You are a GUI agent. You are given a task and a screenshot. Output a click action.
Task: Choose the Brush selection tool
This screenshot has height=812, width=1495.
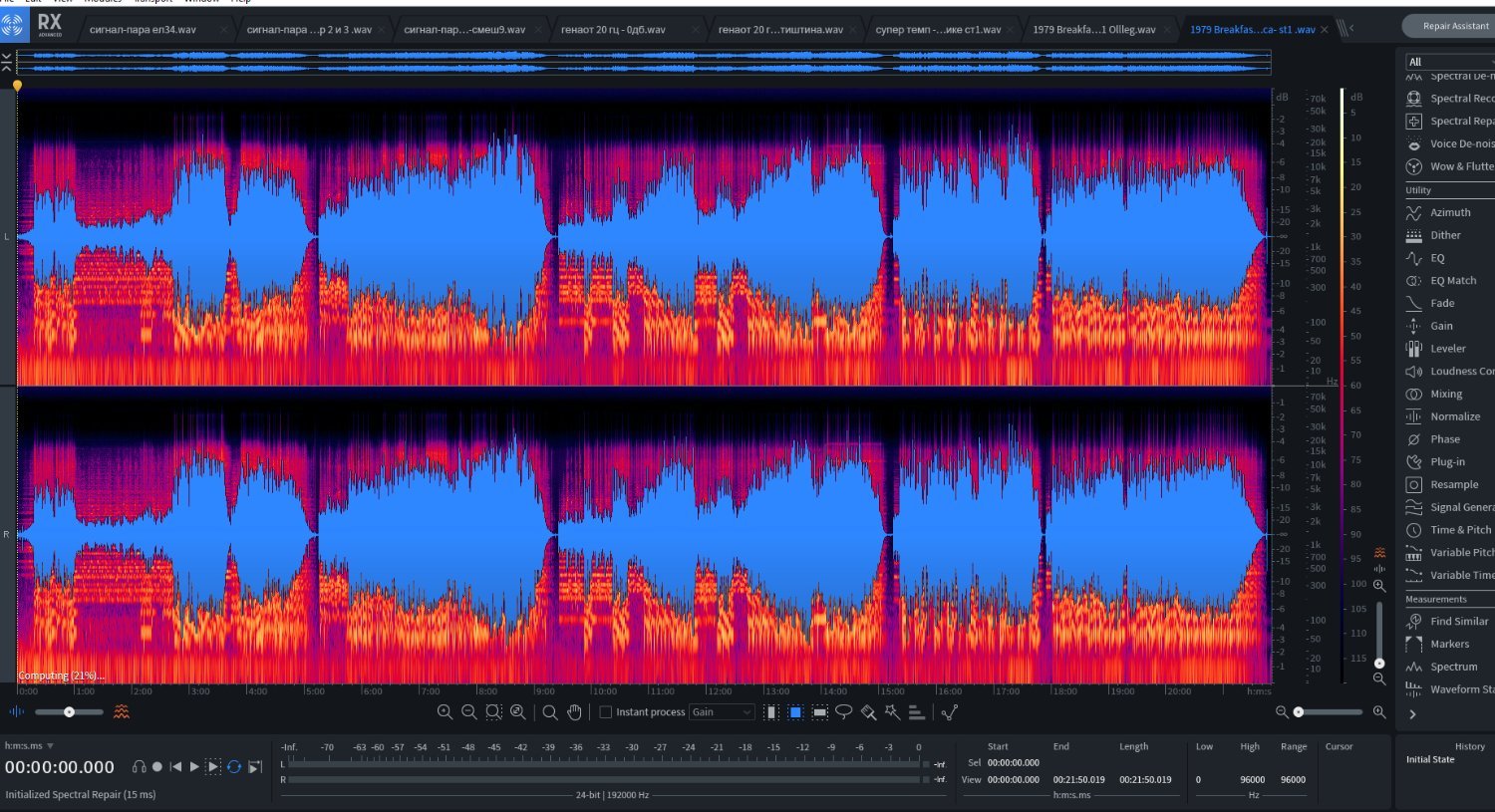tap(868, 712)
